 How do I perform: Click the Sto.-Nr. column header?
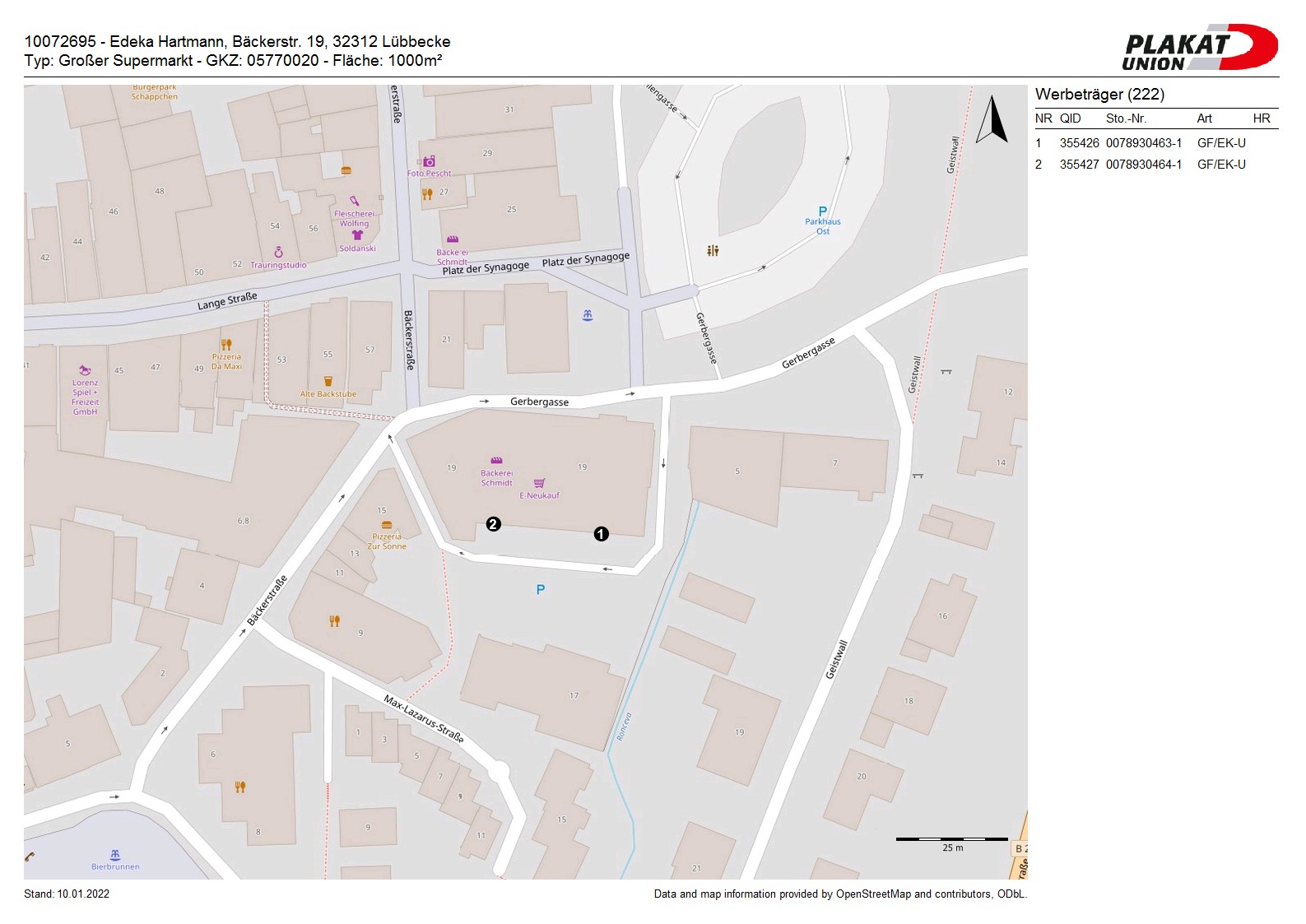point(1126,118)
